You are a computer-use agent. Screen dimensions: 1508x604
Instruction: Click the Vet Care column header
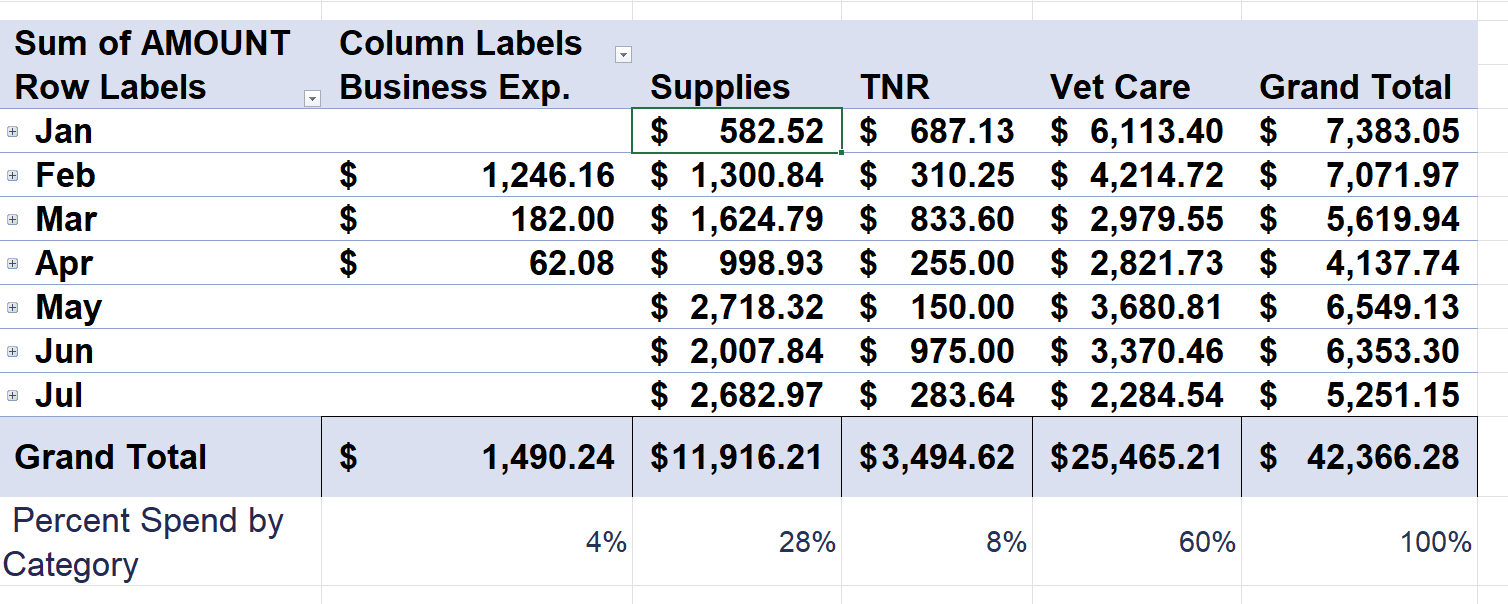[x=1120, y=87]
